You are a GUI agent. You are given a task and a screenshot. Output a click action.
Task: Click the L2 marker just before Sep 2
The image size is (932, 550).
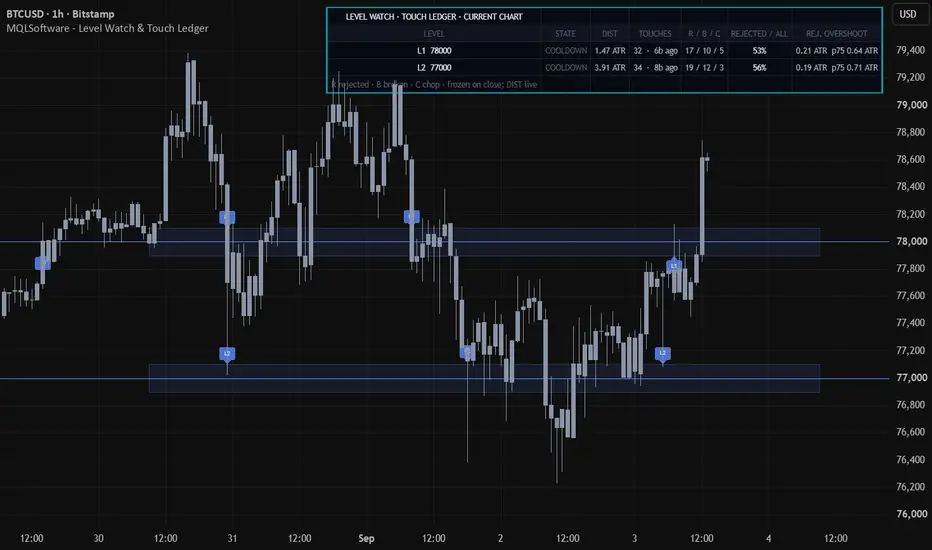tap(467, 353)
